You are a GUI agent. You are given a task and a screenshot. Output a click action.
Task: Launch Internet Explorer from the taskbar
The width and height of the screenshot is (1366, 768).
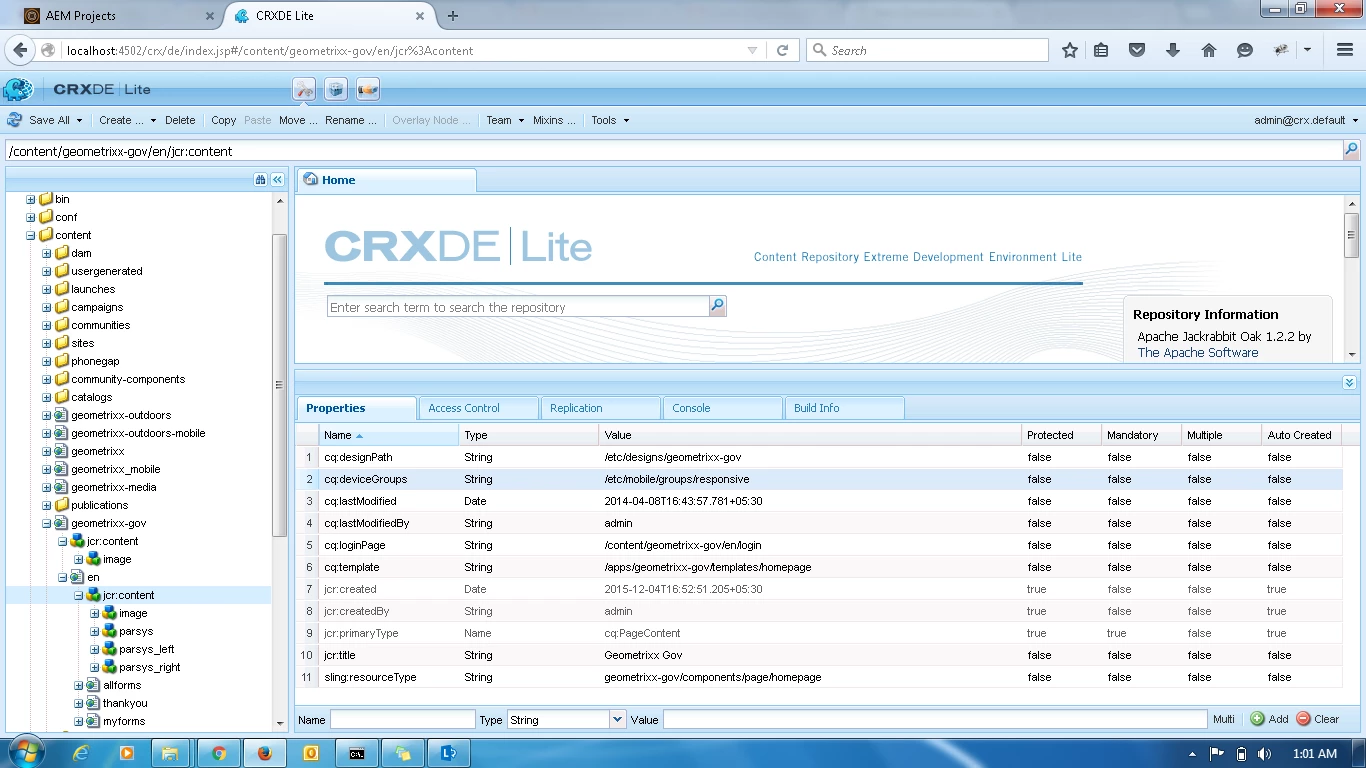[x=81, y=753]
